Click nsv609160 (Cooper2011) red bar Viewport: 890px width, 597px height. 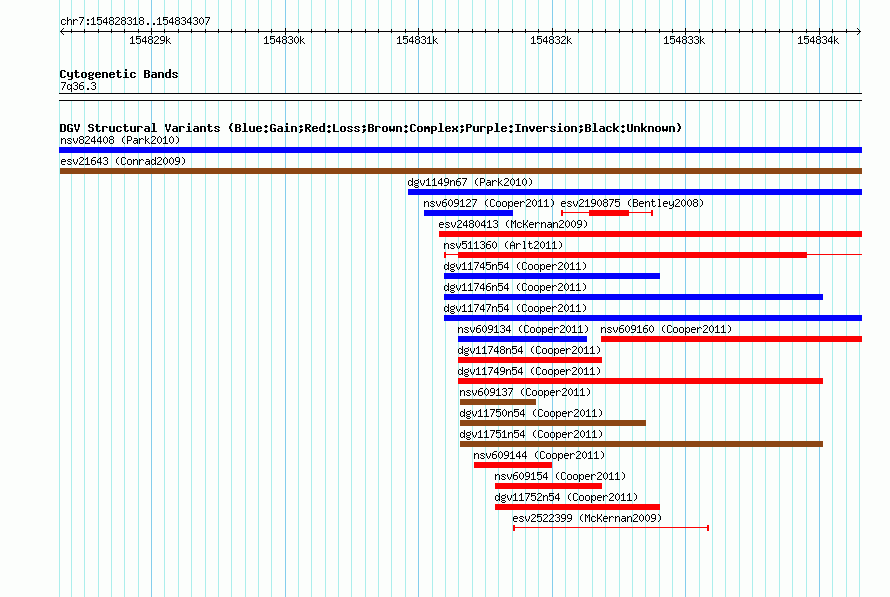731,339
